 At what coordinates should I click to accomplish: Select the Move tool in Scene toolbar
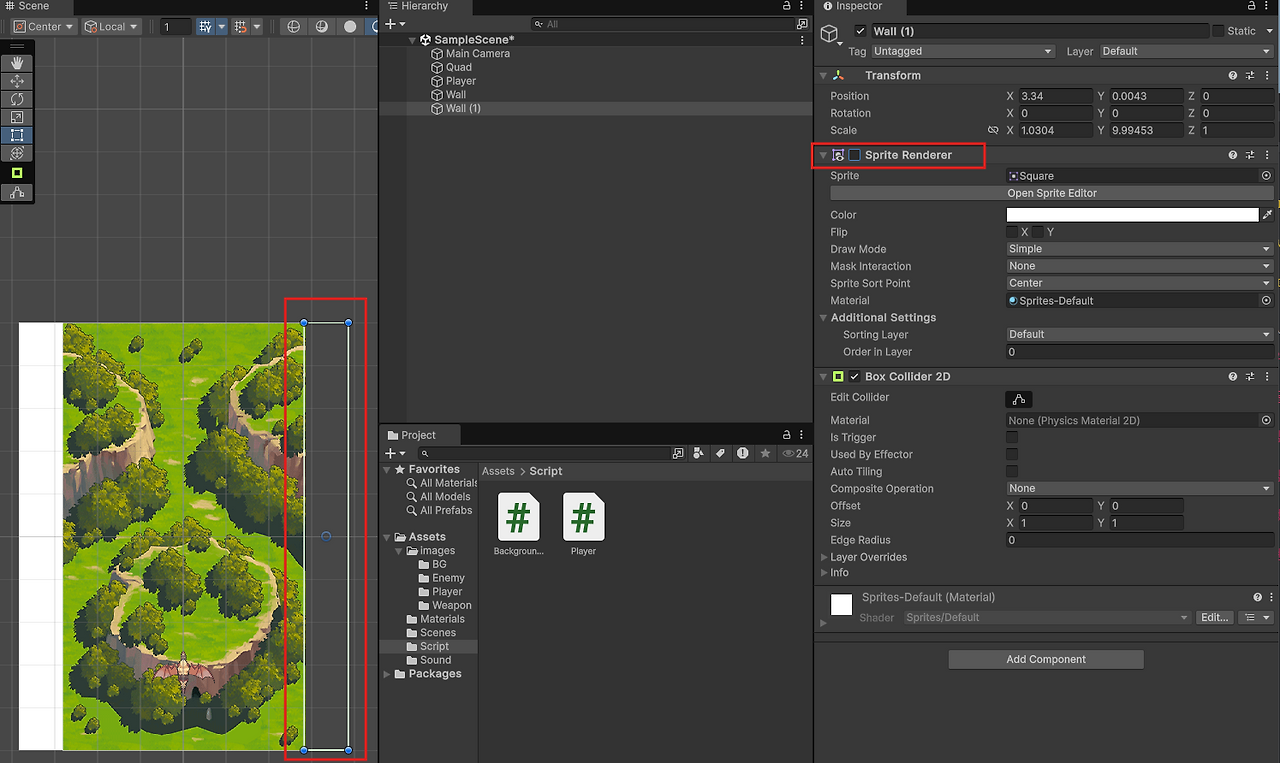point(17,81)
